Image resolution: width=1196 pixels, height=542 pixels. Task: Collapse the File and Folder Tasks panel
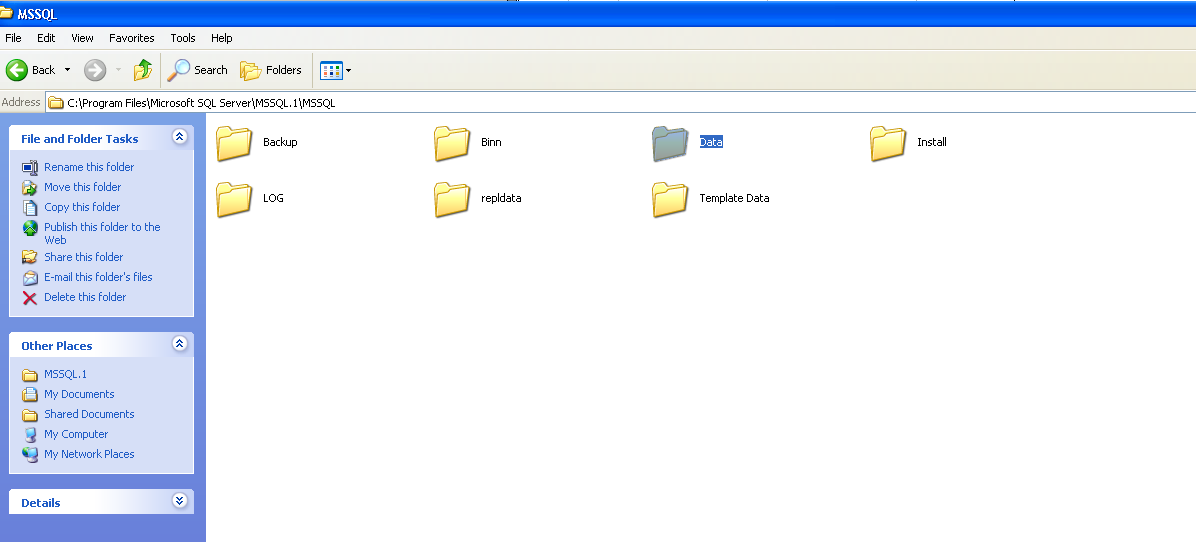coord(179,137)
